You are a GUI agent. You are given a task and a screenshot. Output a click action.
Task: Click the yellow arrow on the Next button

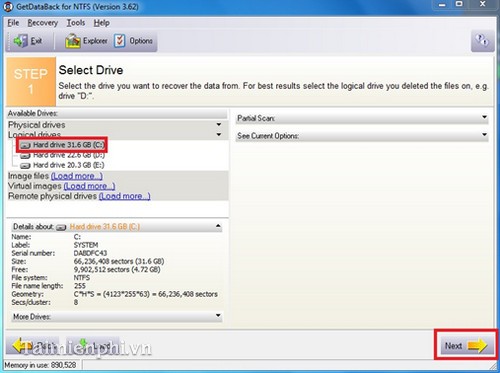(x=477, y=346)
